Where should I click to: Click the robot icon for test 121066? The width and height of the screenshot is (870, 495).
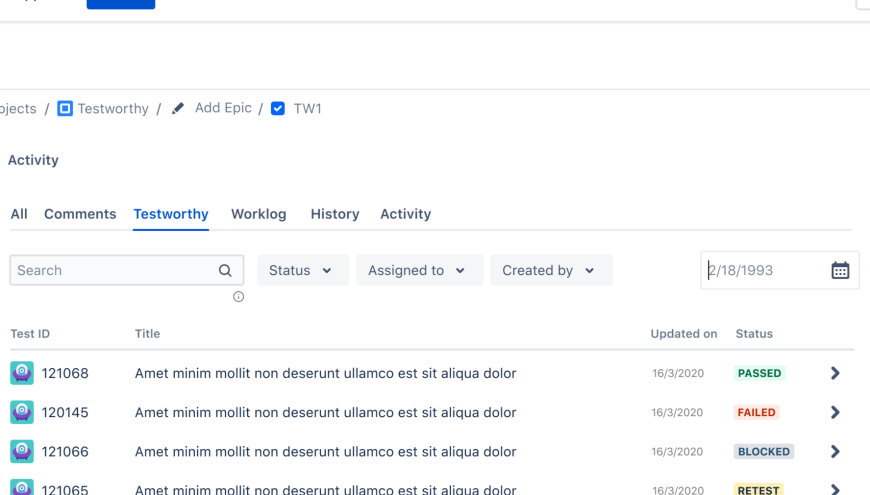[x=22, y=451]
